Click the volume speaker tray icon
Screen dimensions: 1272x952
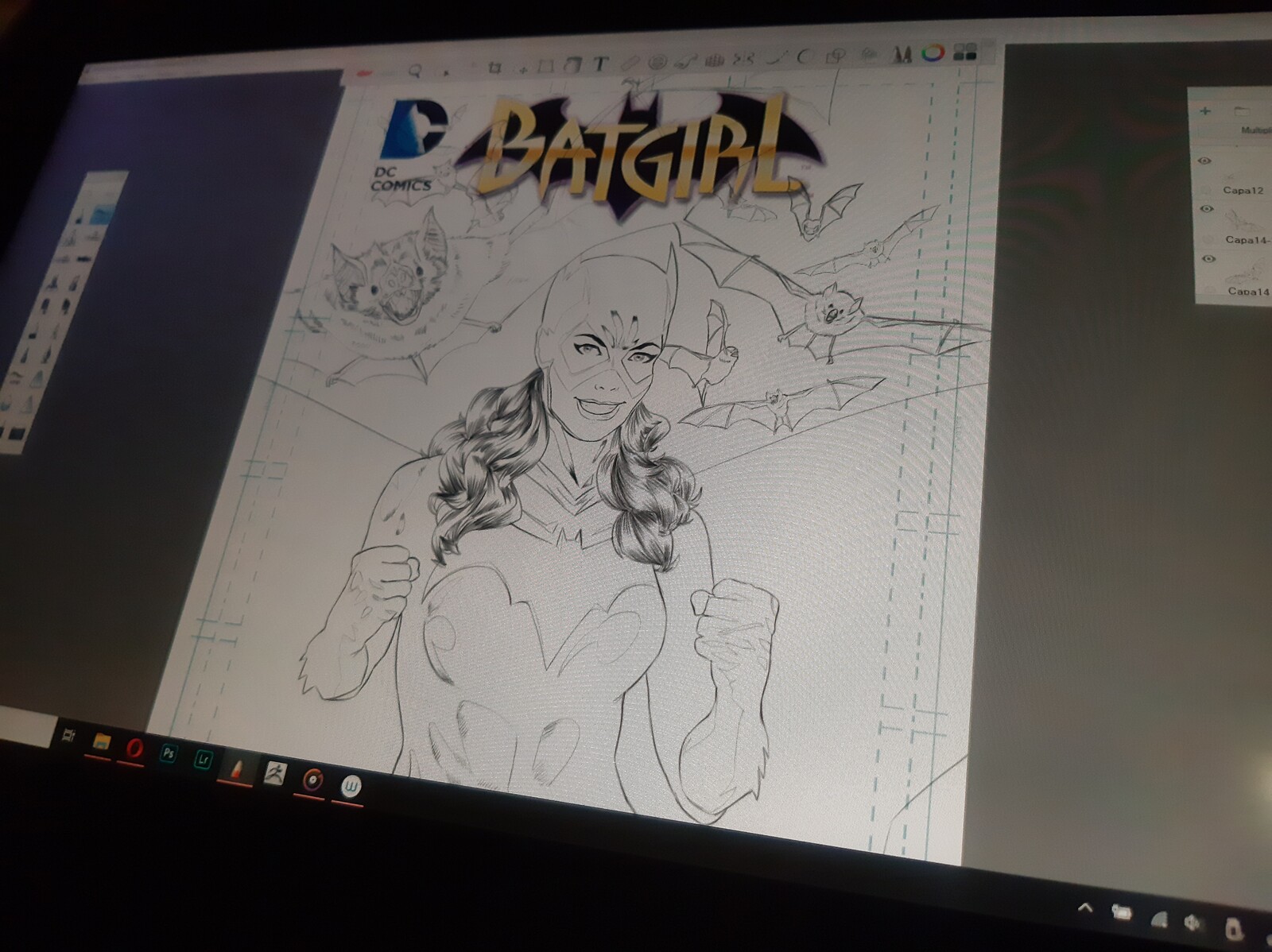pos(1193,923)
